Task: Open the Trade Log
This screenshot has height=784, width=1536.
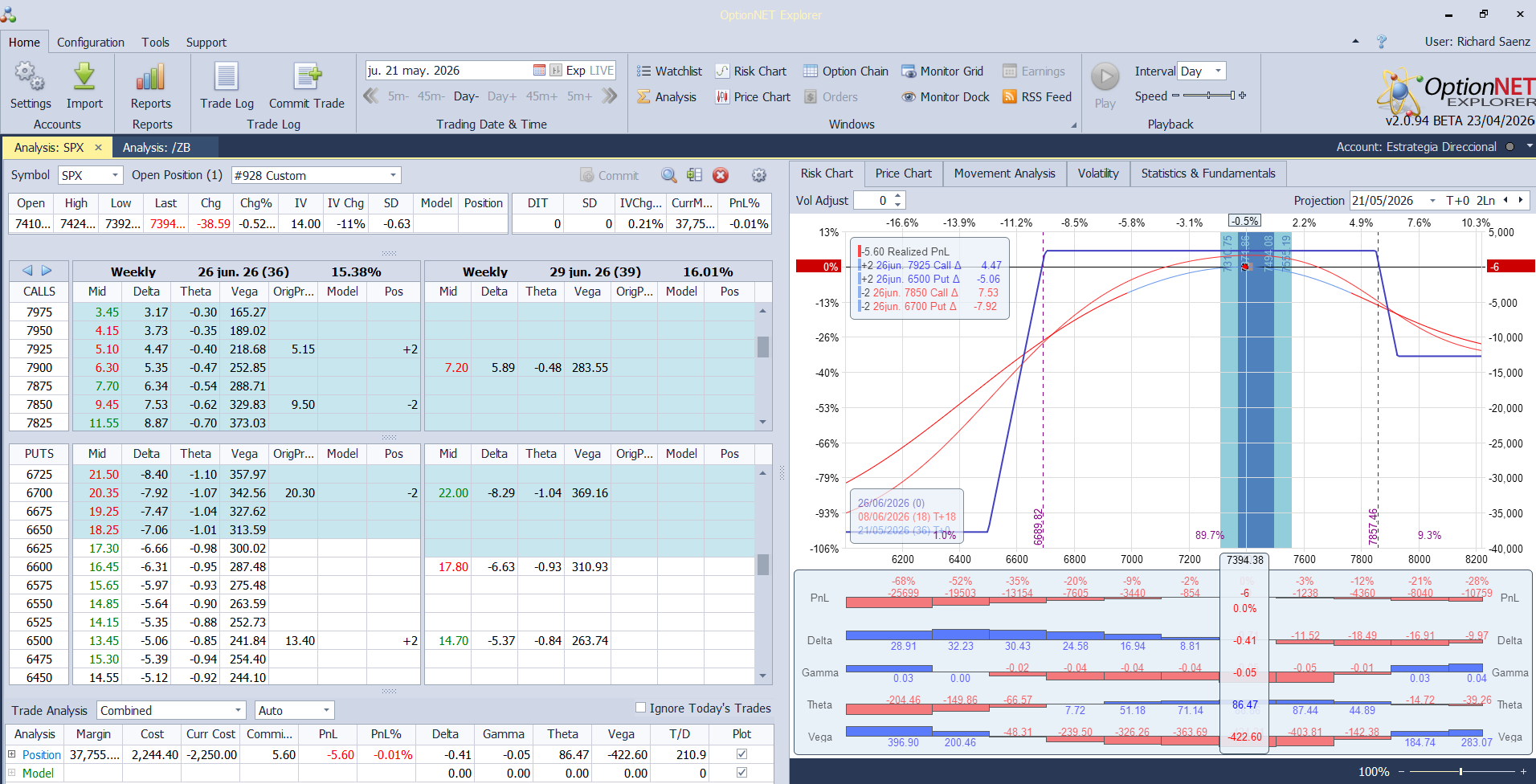Action: [227, 86]
